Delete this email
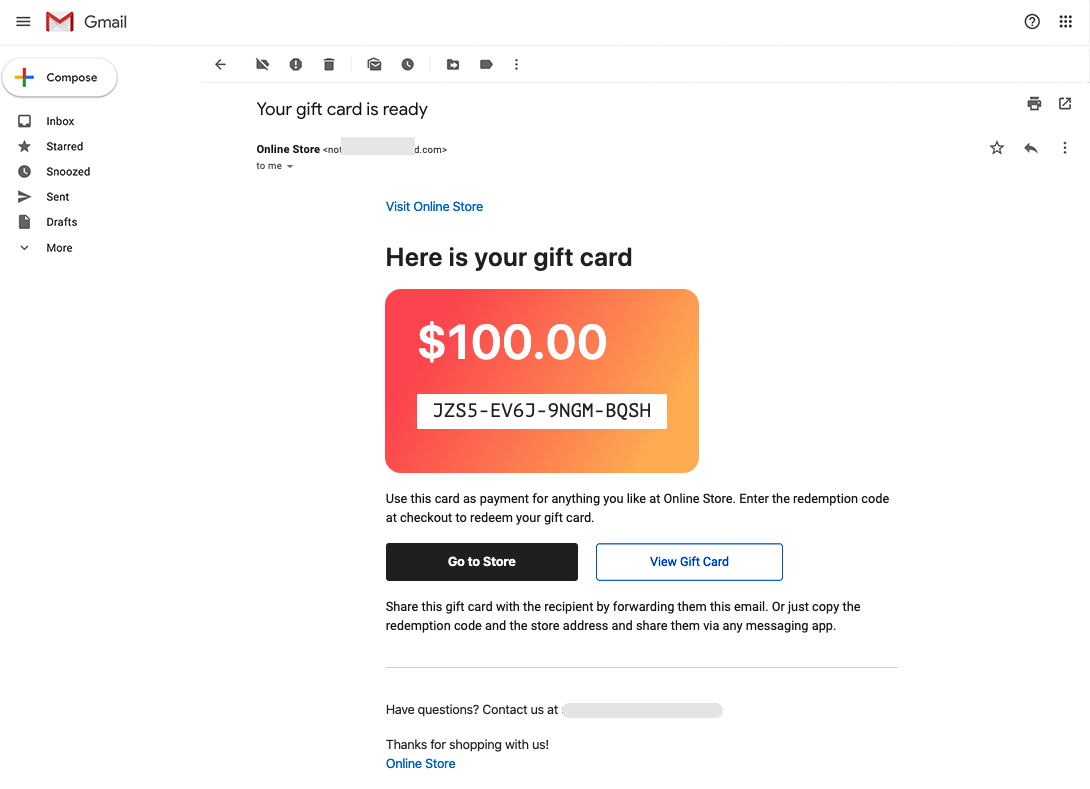1090x789 pixels. 329,64
